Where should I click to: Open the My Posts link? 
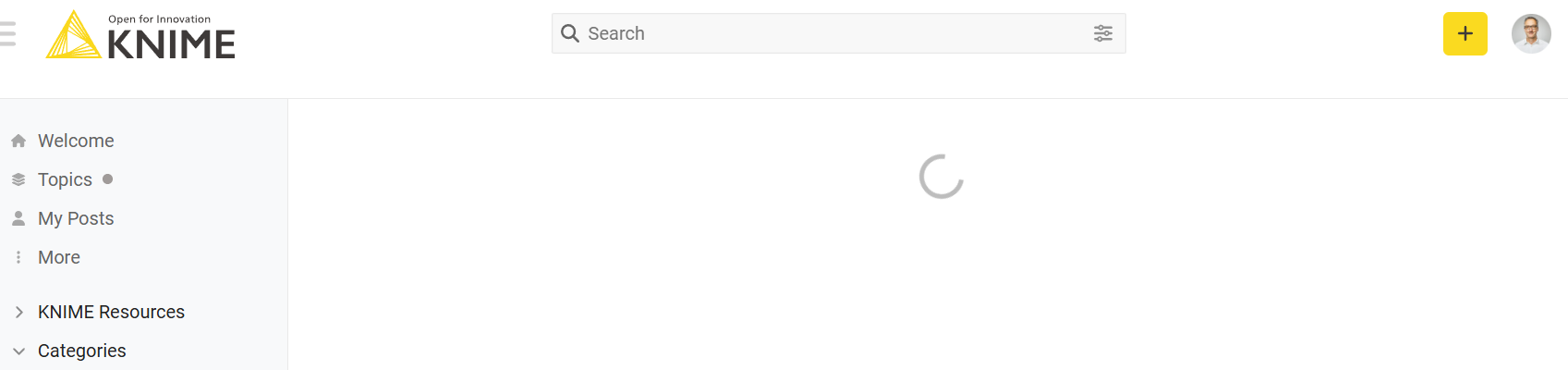(x=76, y=218)
